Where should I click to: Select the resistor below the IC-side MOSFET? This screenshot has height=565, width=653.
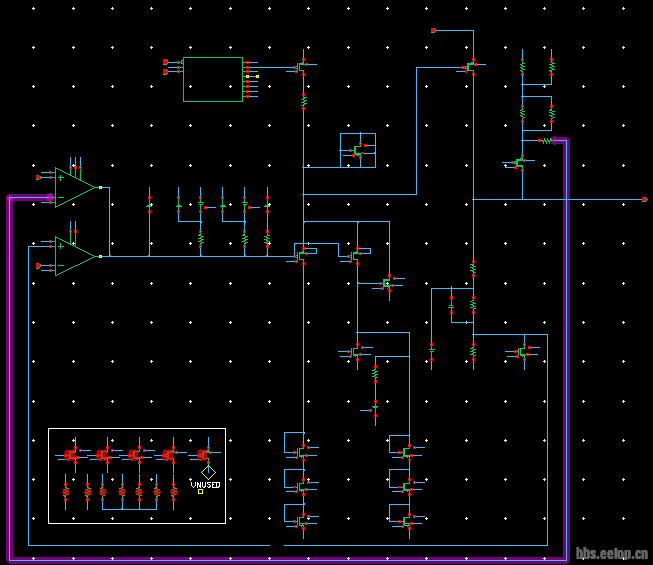304,101
